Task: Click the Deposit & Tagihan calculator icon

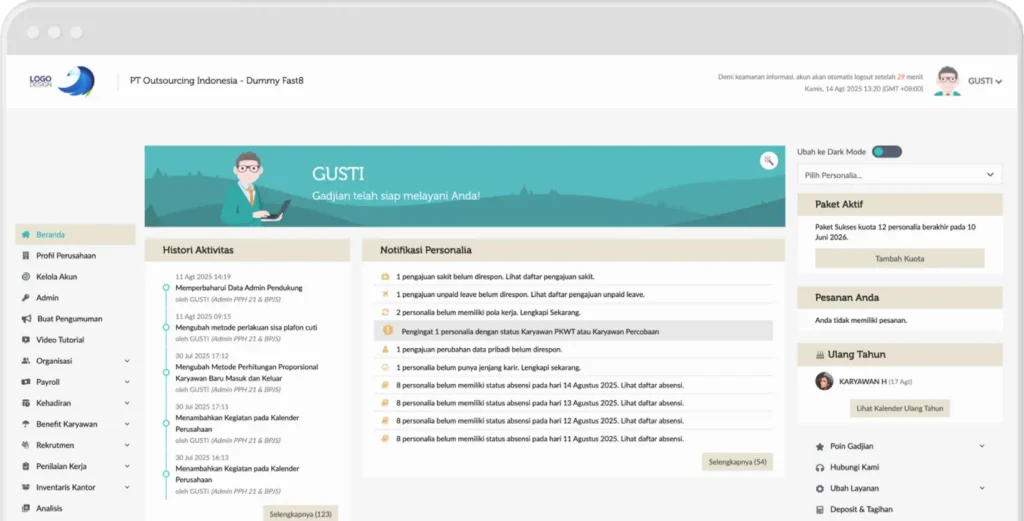Action: click(x=820, y=509)
